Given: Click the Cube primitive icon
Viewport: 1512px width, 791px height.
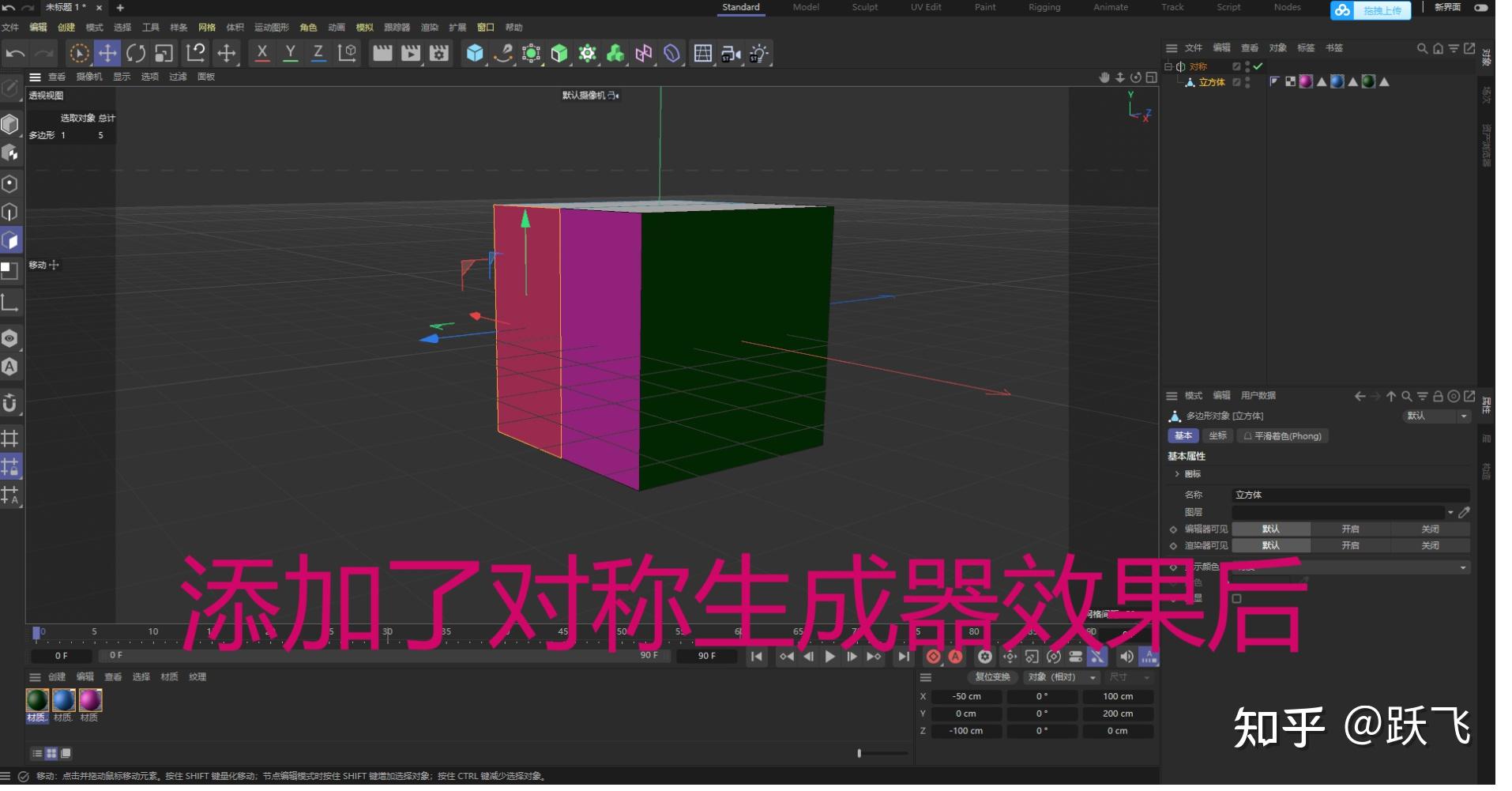Looking at the screenshot, I should pos(476,53).
